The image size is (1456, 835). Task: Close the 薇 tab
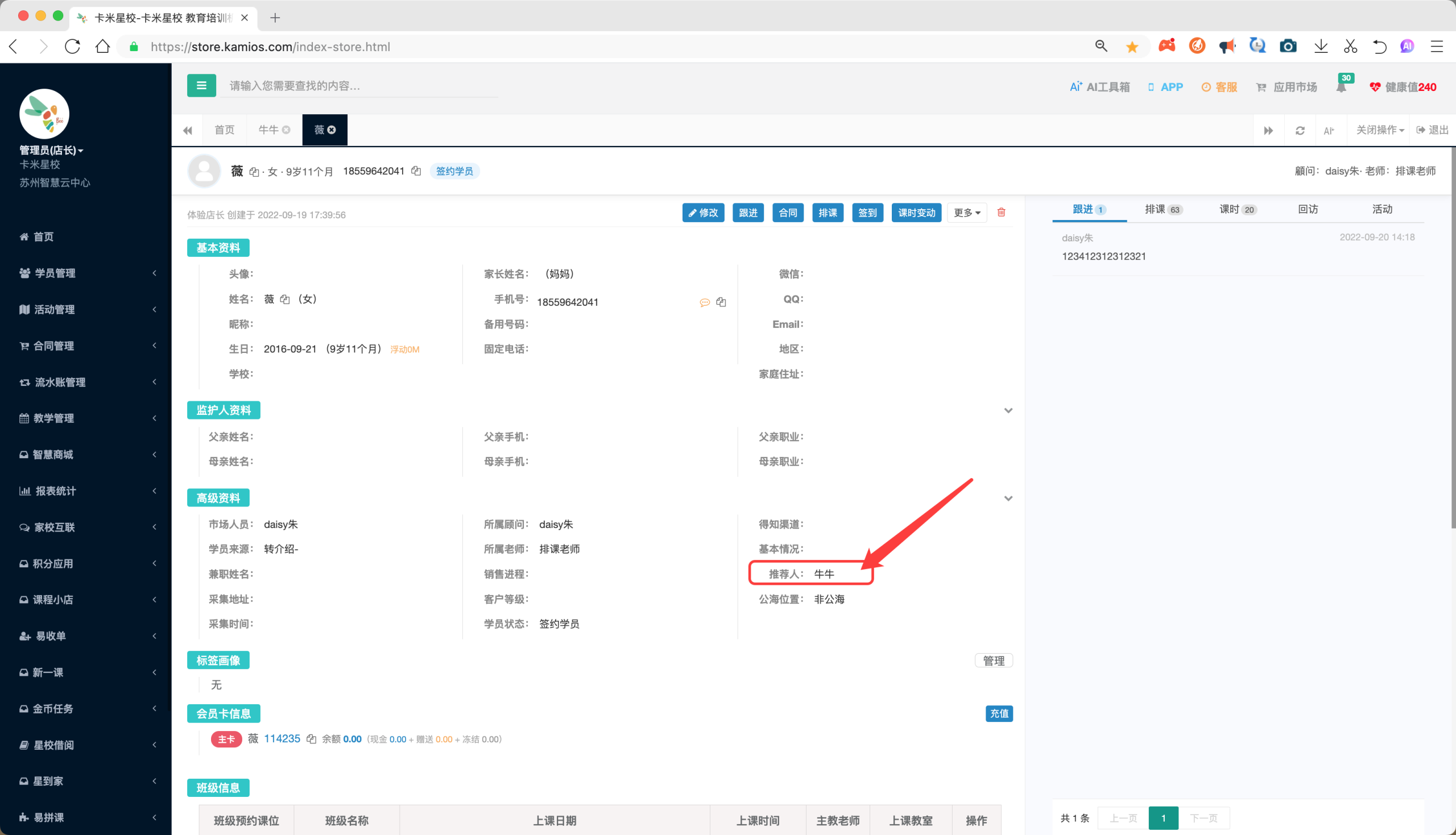(x=332, y=130)
